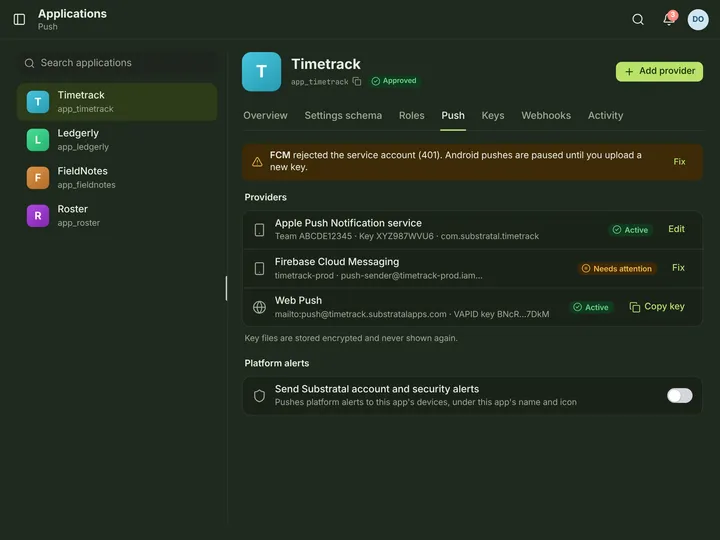Image resolution: width=720 pixels, height=540 pixels.
Task: Edit Apple Push Notification service provider
Action: [676, 229]
